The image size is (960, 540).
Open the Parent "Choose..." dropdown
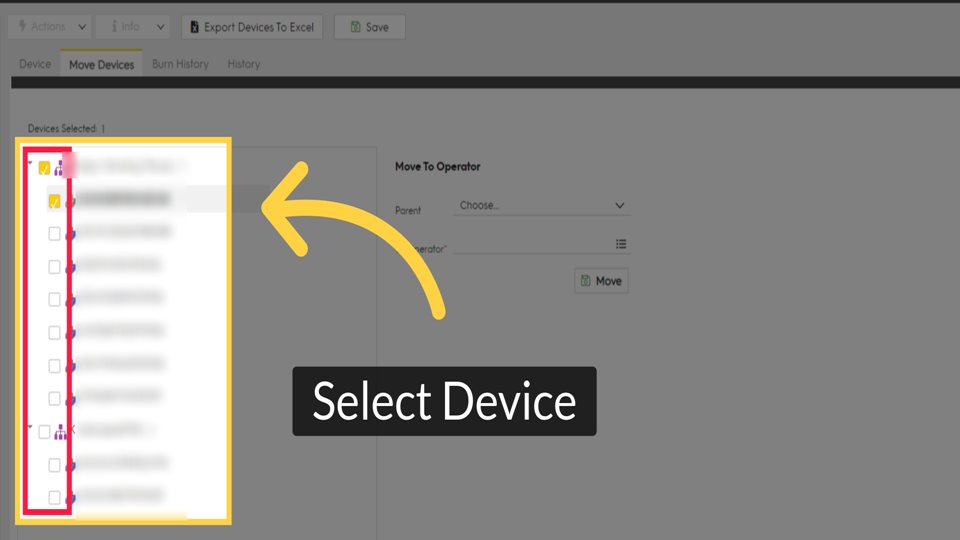point(541,206)
